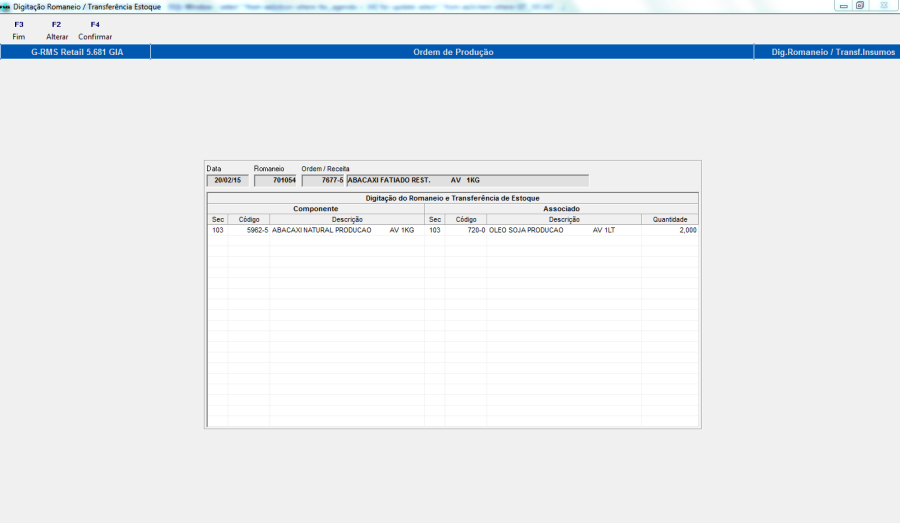Select OLEO SOJA PRODUCAO cell
Image resolution: width=900 pixels, height=523 pixels.
tap(564, 230)
